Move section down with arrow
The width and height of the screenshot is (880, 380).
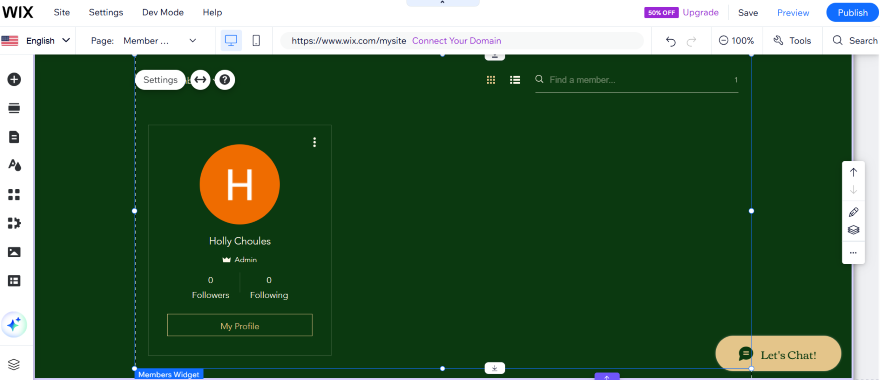click(853, 190)
